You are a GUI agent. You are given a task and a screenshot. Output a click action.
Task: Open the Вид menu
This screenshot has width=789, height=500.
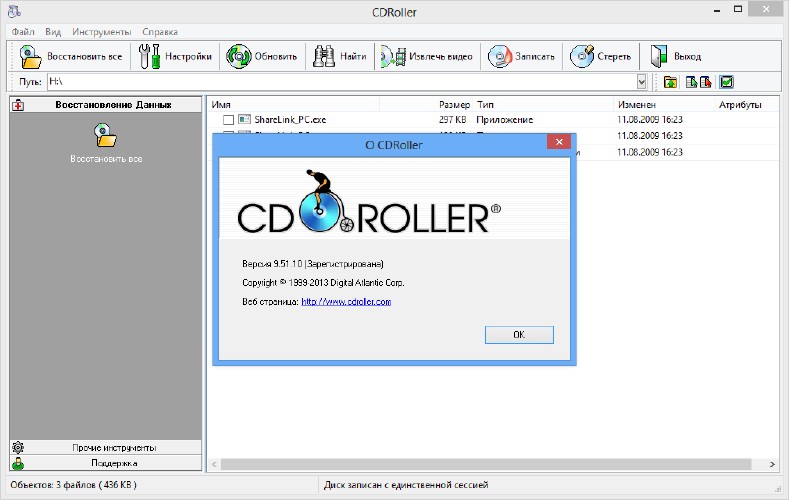pos(53,32)
